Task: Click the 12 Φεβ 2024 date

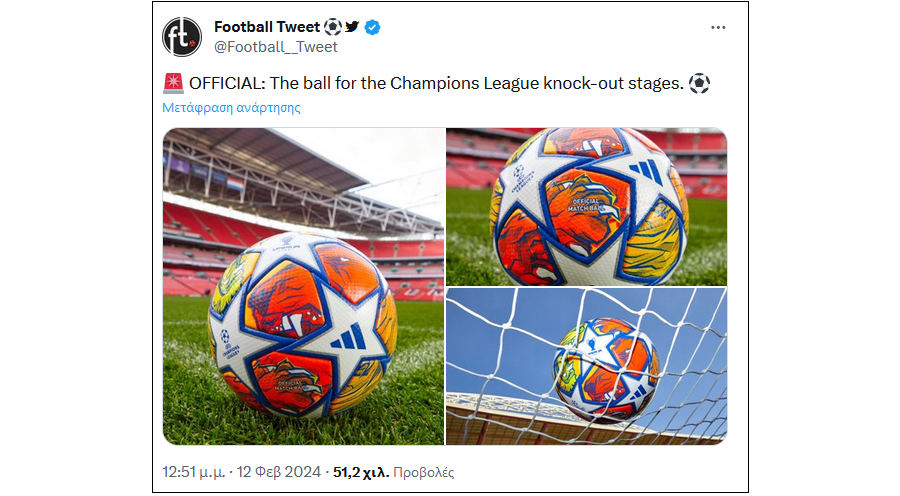Action: click(x=278, y=472)
